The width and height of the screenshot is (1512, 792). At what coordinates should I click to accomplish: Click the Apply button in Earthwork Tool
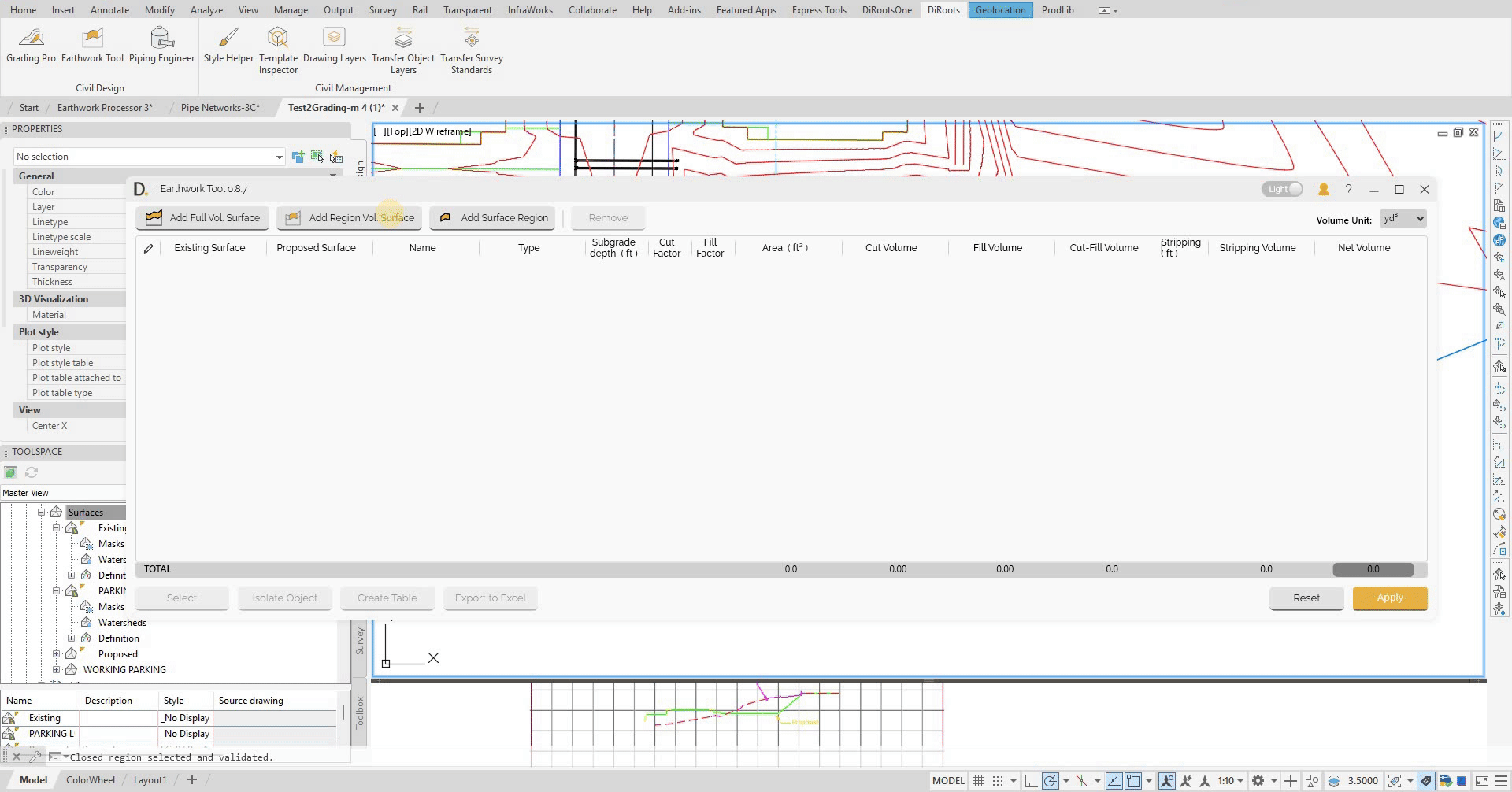click(1389, 598)
